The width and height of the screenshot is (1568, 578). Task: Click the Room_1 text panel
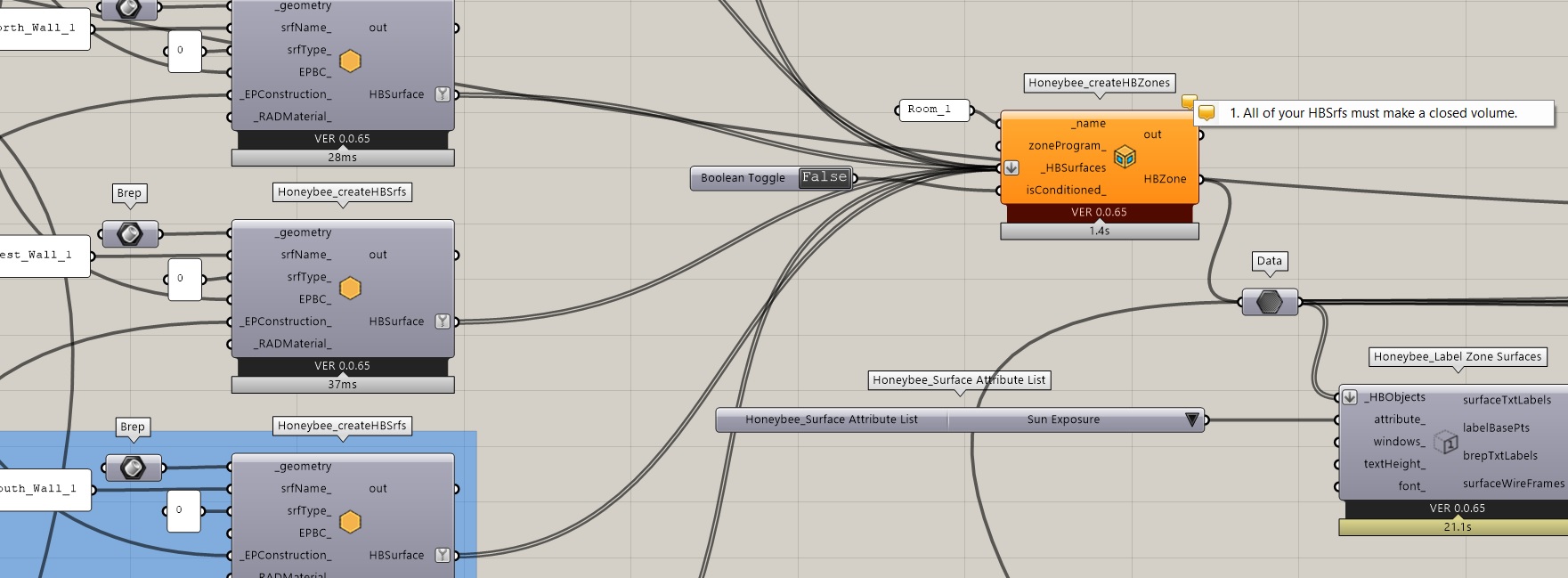click(930, 110)
